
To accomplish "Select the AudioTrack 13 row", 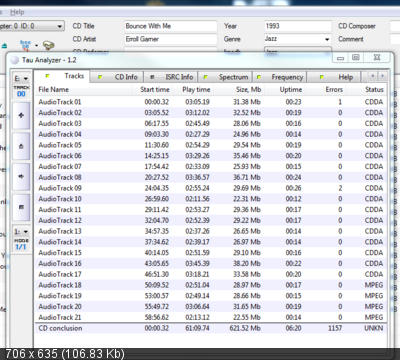I will coord(211,231).
